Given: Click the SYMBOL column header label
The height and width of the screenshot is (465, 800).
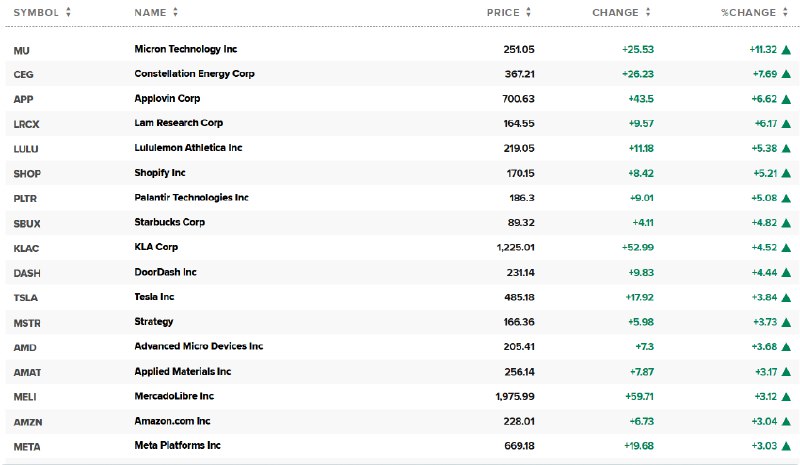Looking at the screenshot, I should pyautogui.click(x=36, y=12).
